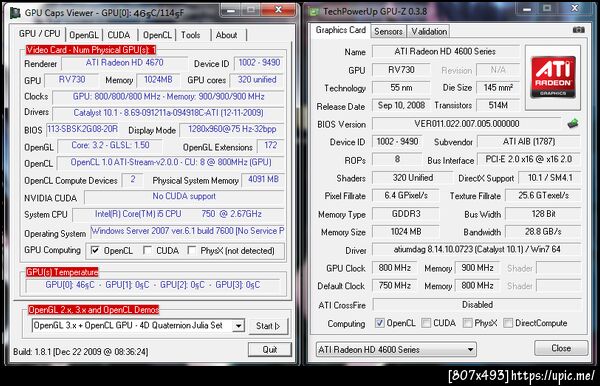
Task: Click the Bus Interface field PCI-E 2.0 x16
Action: point(529,160)
